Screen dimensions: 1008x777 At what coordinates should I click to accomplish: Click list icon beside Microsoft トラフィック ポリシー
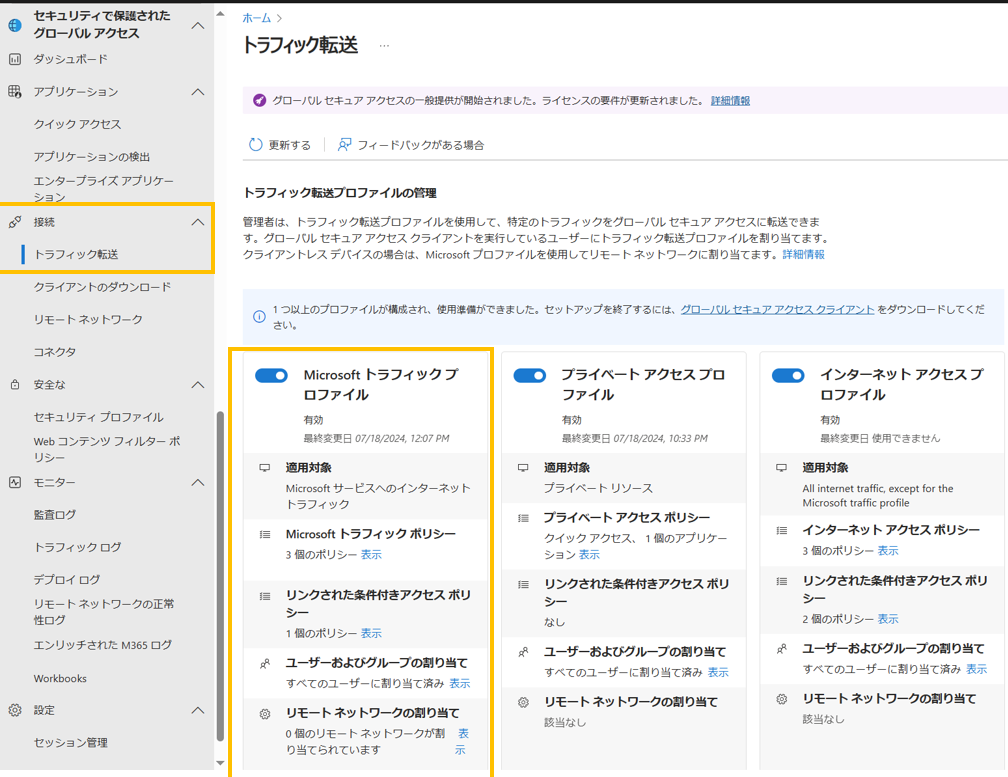coord(265,534)
